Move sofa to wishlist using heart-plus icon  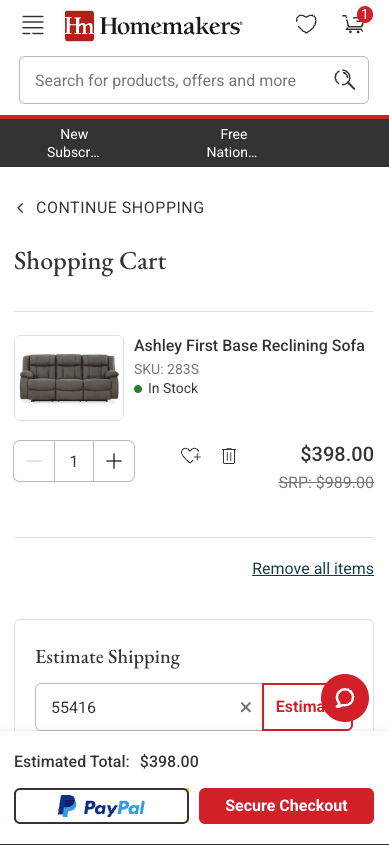(190, 456)
